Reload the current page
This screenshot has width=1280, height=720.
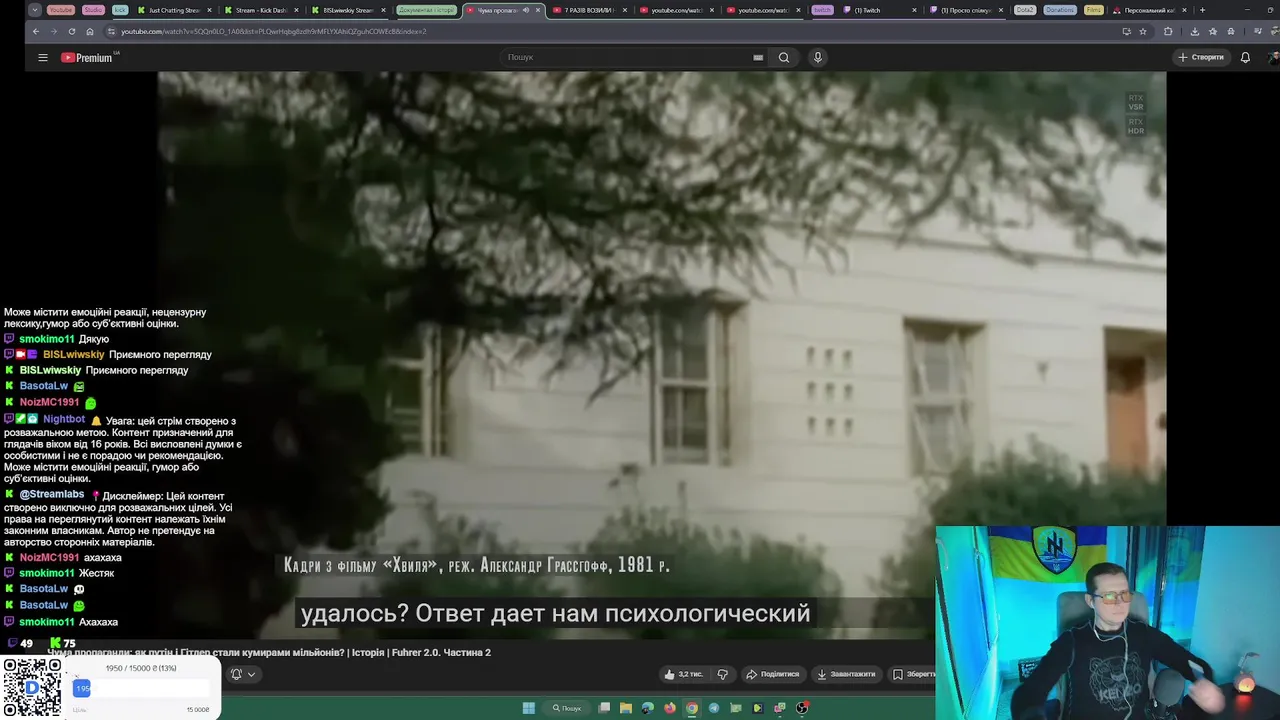click(x=71, y=31)
